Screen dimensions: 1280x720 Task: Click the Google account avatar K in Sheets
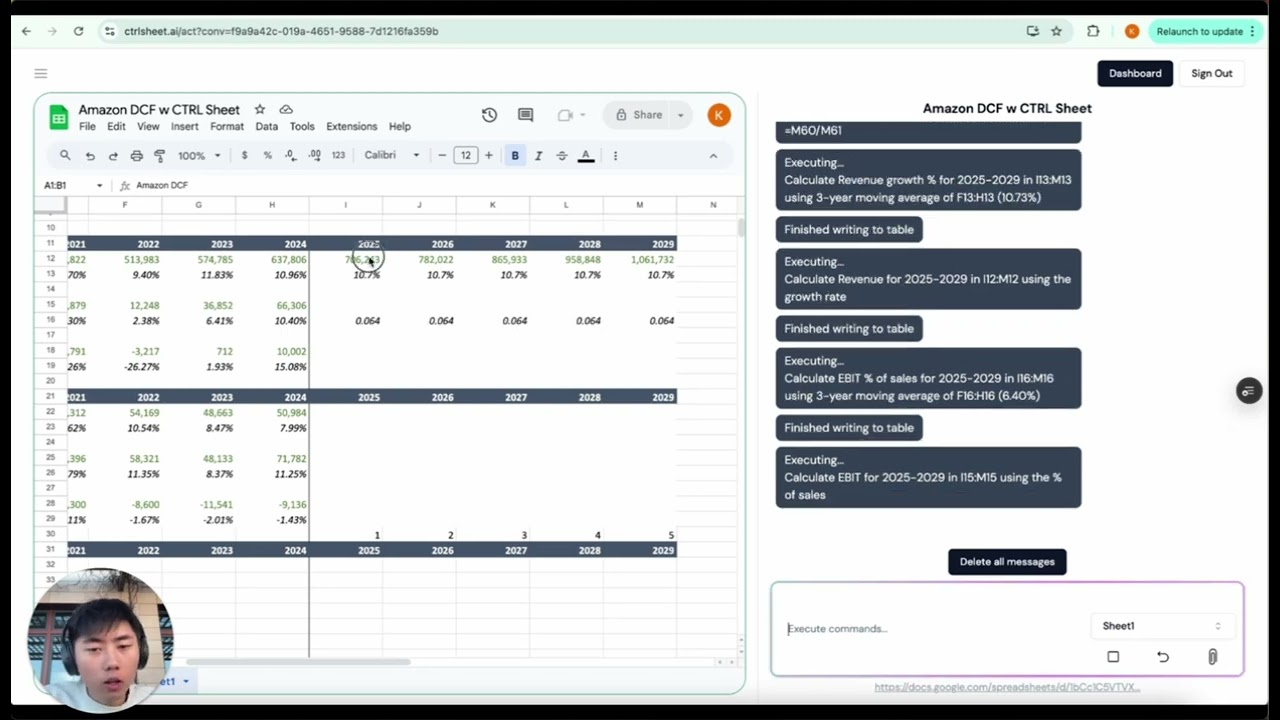(718, 115)
